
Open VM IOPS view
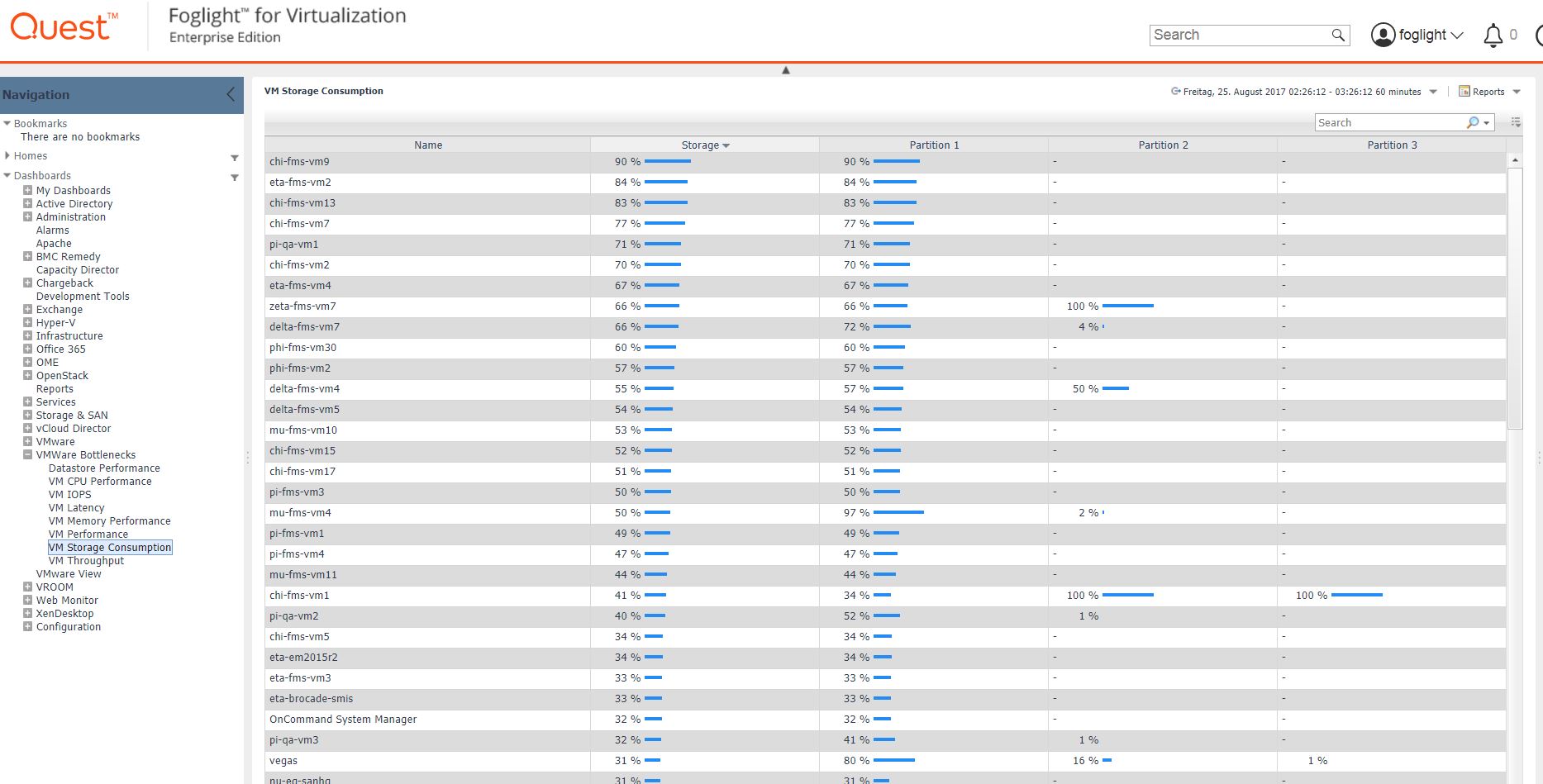coord(69,495)
